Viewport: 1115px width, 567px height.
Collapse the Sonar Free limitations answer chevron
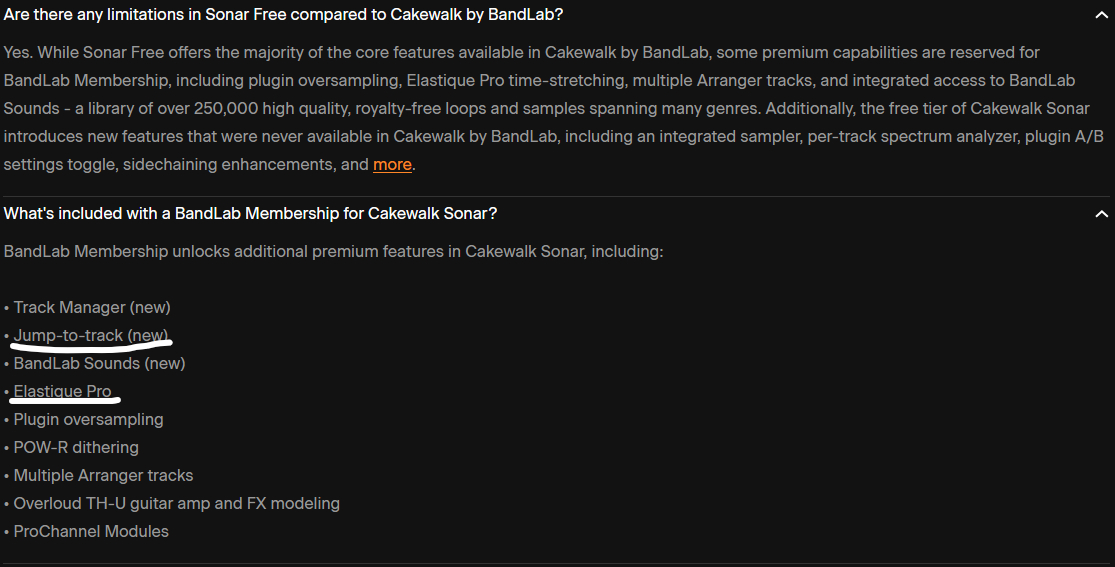click(1101, 15)
